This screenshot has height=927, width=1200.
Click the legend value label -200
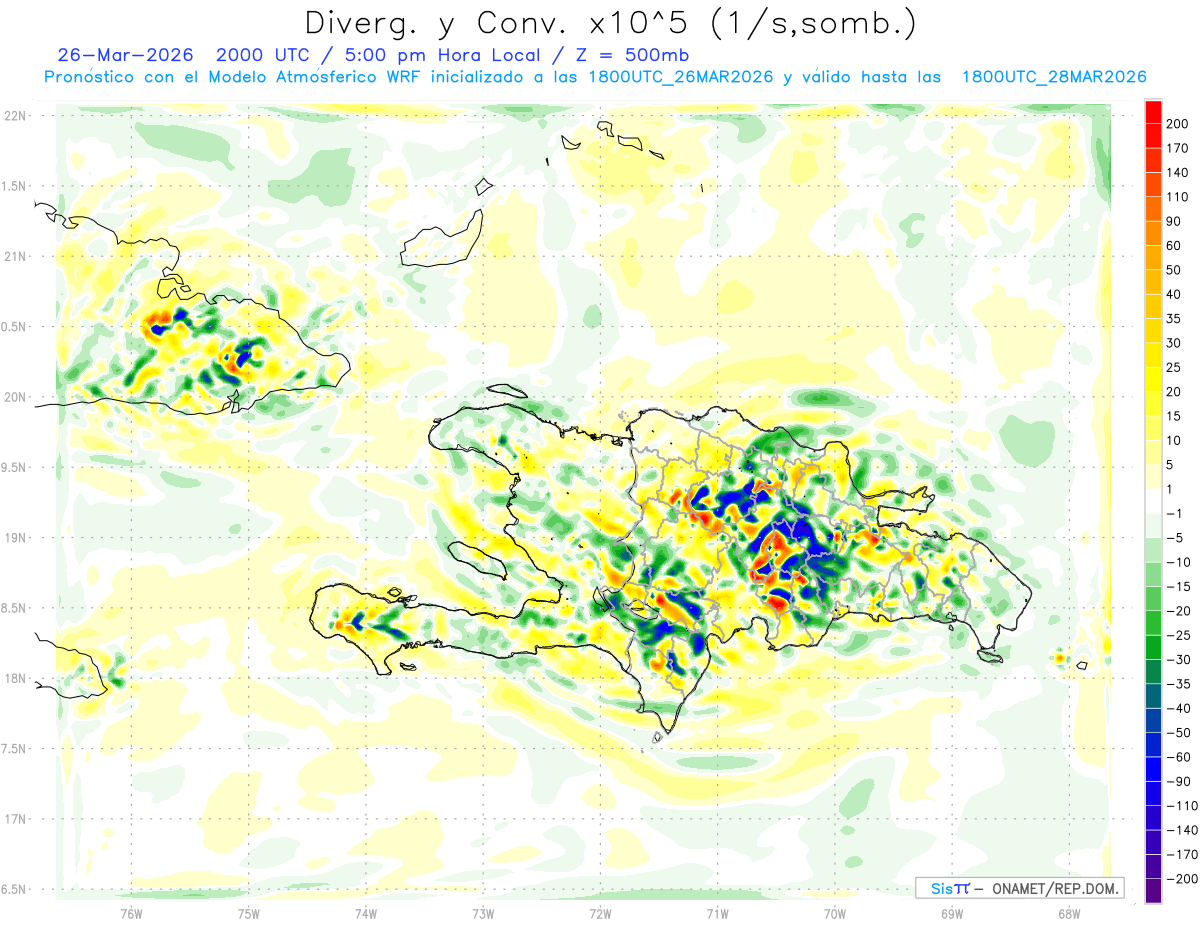click(x=1178, y=879)
